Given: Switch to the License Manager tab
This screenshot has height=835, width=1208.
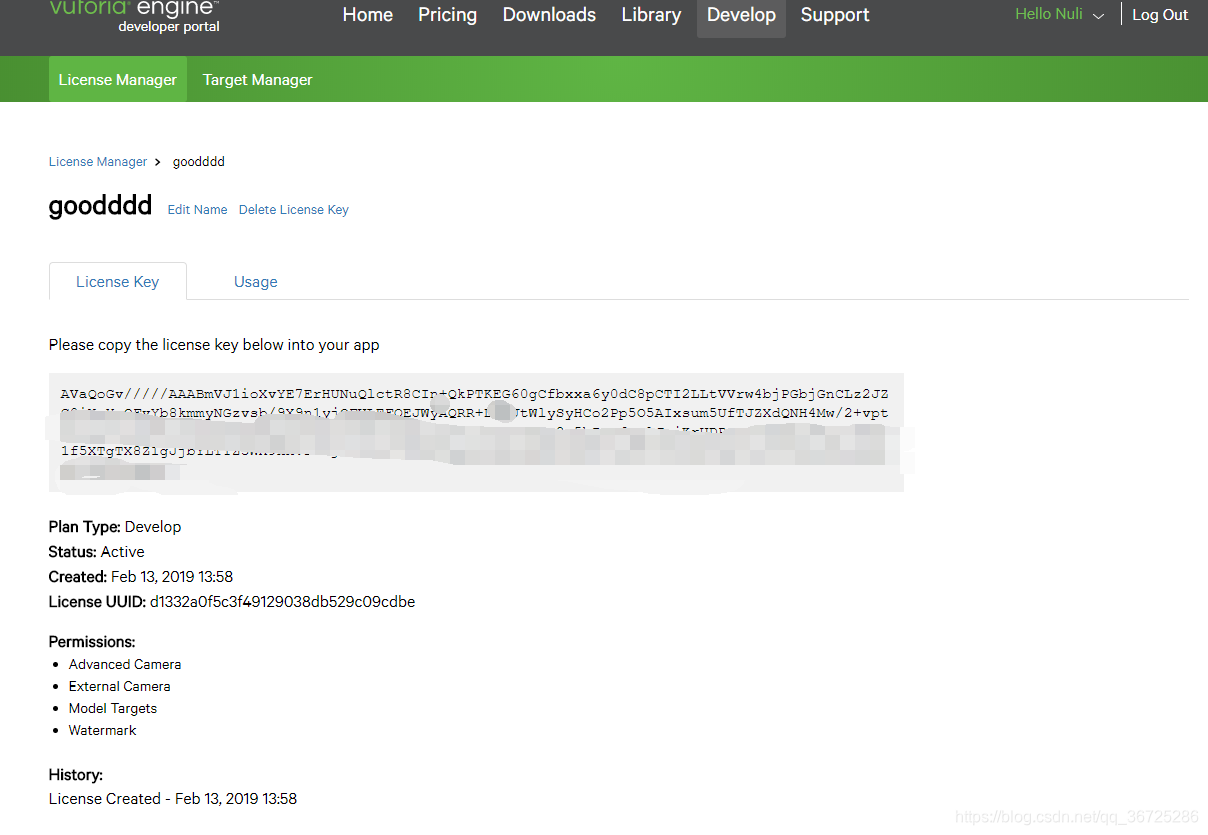Looking at the screenshot, I should [x=118, y=79].
